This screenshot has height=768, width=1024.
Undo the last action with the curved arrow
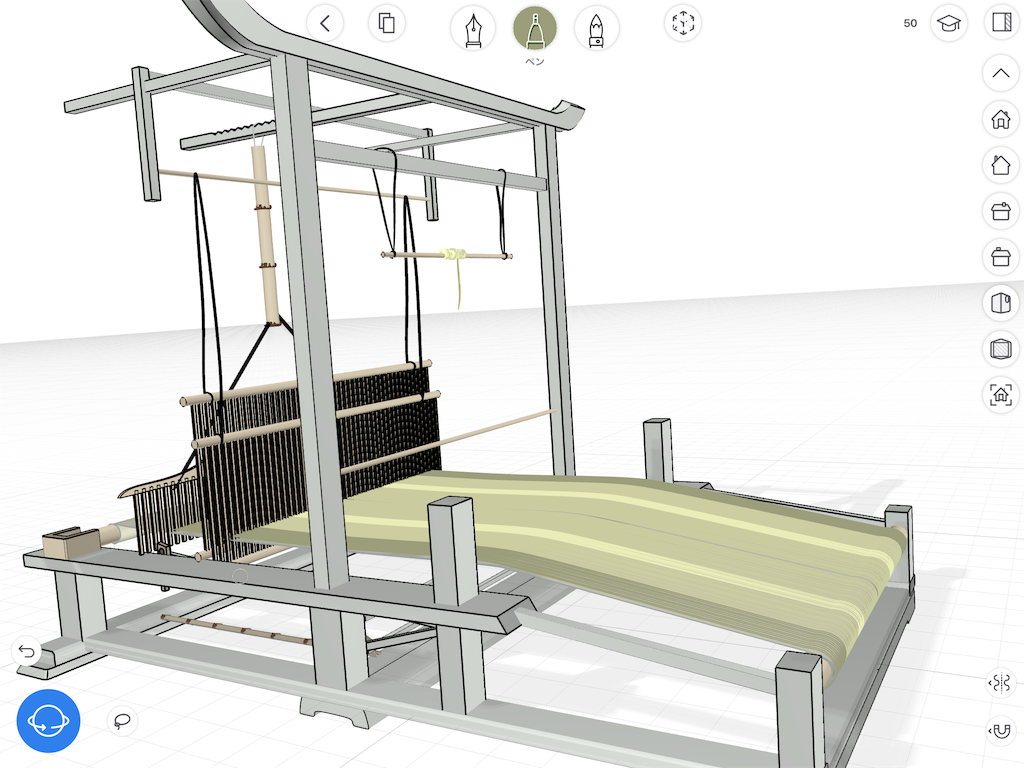pyautogui.click(x=27, y=651)
